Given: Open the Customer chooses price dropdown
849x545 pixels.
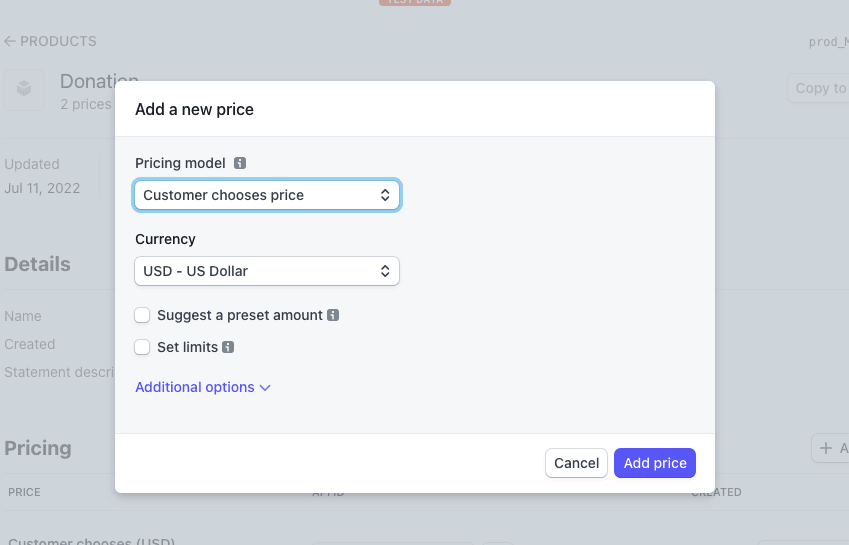Looking at the screenshot, I should [267, 195].
